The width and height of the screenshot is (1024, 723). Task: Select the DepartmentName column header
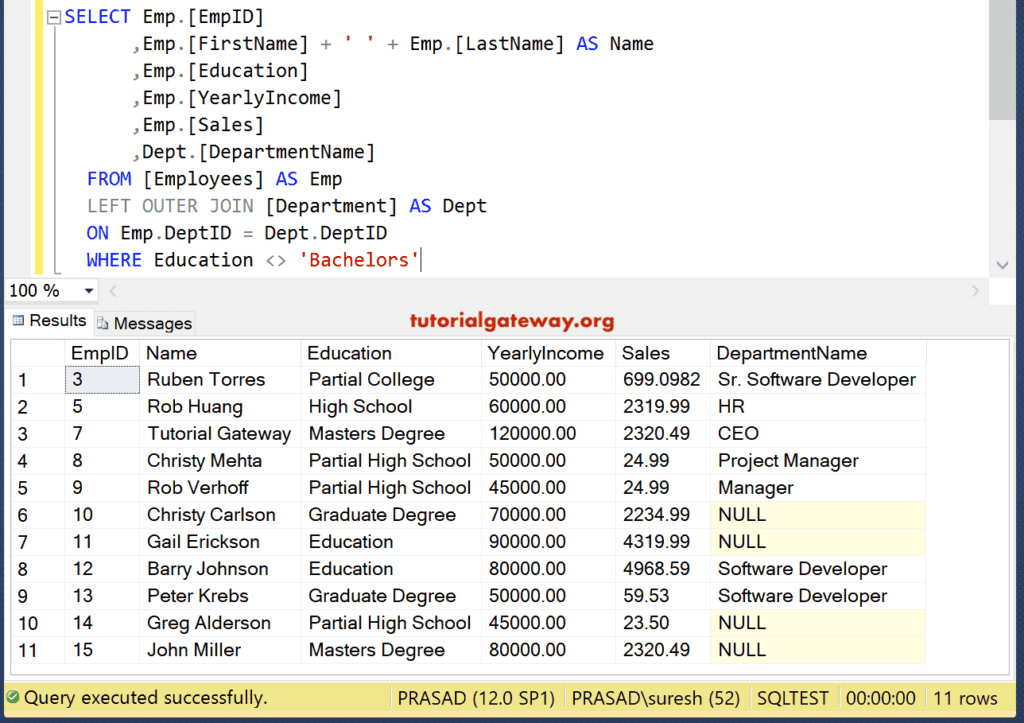791,353
